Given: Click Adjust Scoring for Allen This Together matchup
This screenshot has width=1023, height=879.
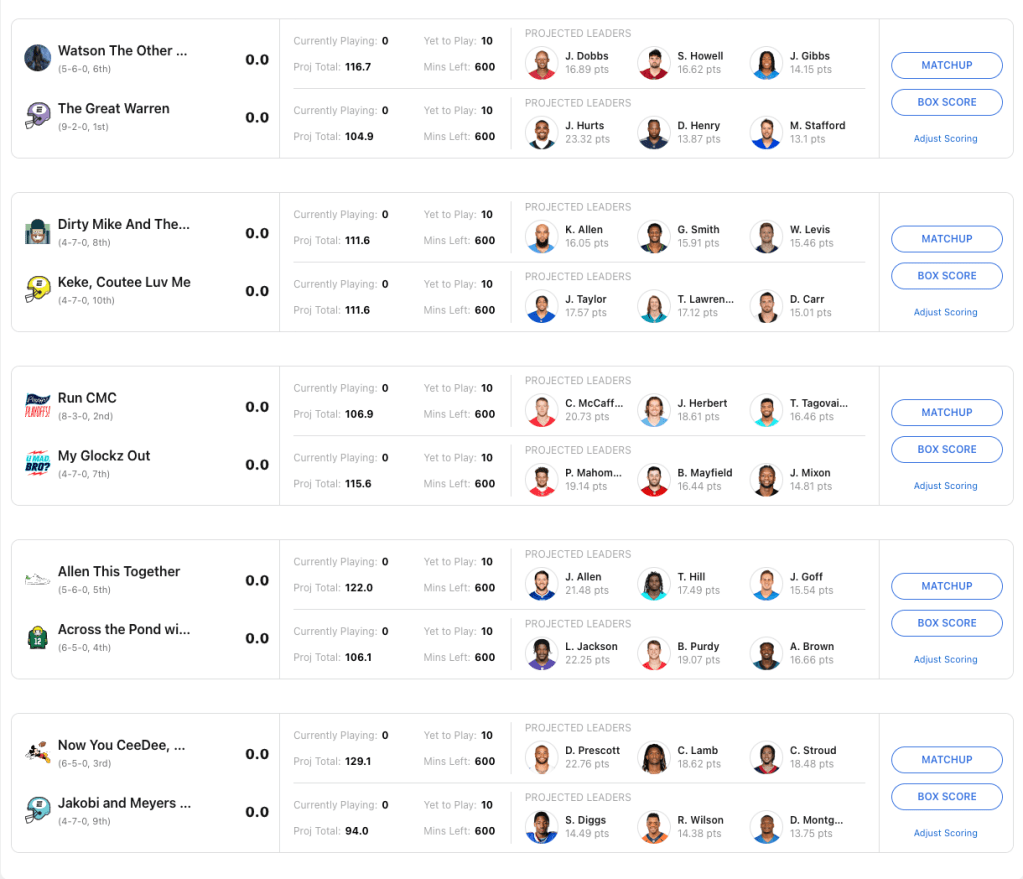Looking at the screenshot, I should [x=945, y=660].
